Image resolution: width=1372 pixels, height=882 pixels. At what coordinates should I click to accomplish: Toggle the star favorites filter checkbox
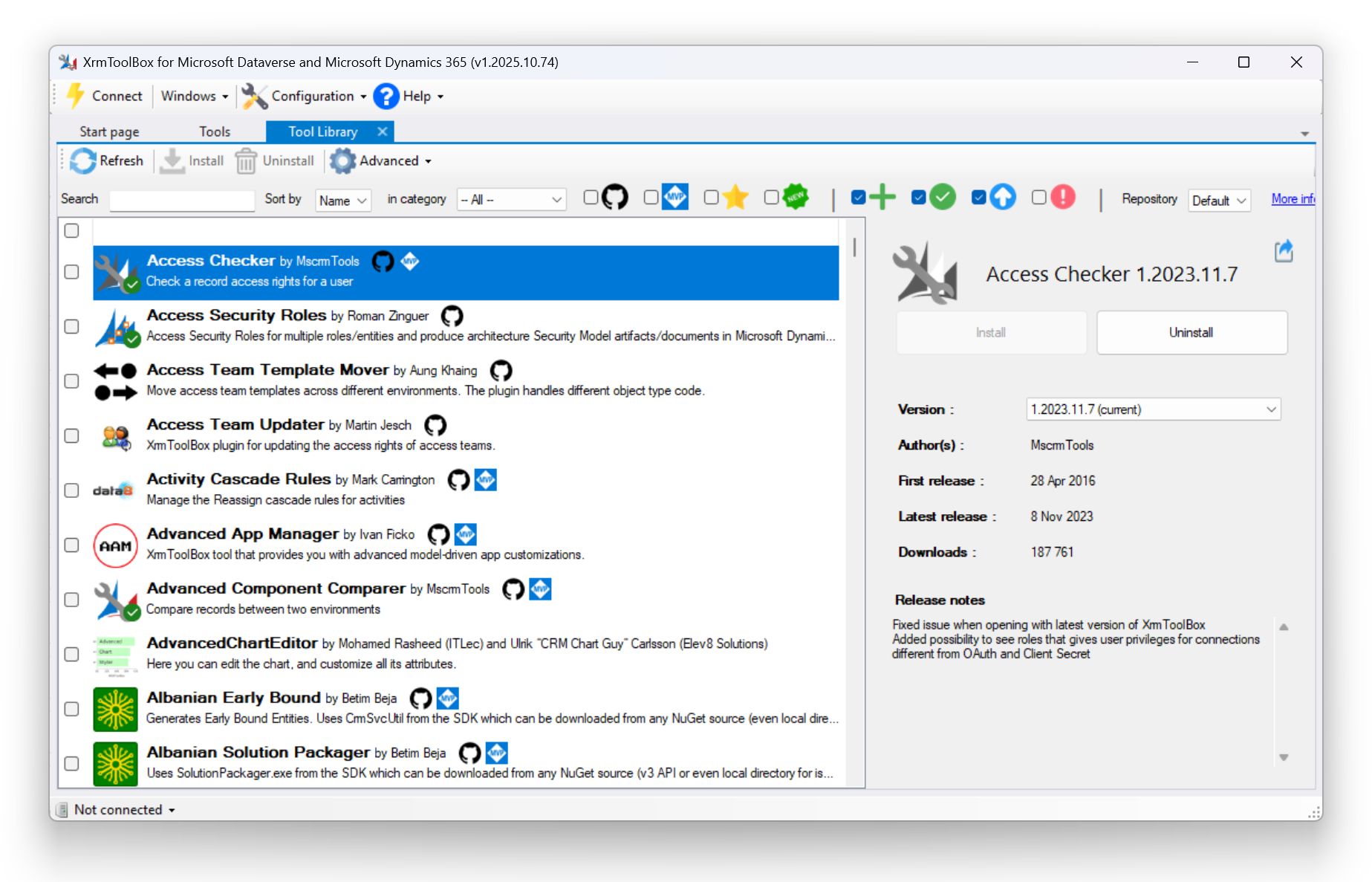tap(712, 197)
